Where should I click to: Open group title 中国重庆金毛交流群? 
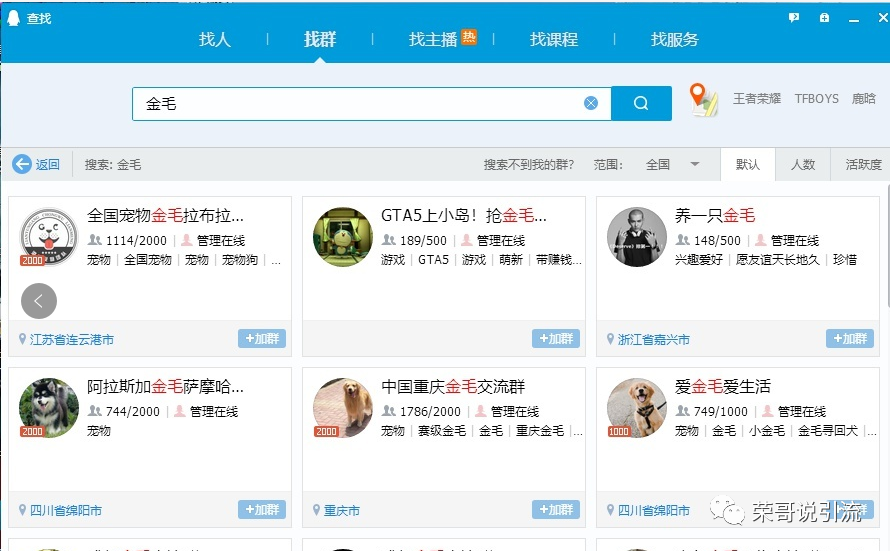point(453,387)
